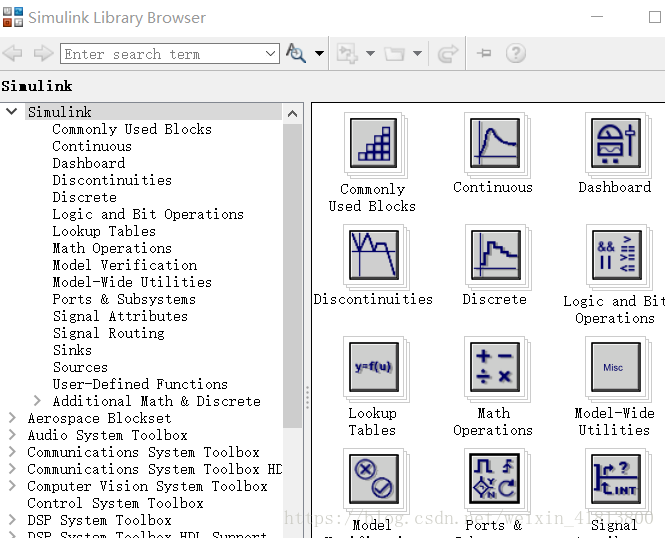Select Continuous in the tree
This screenshot has width=665, height=538.
pos(92,146)
